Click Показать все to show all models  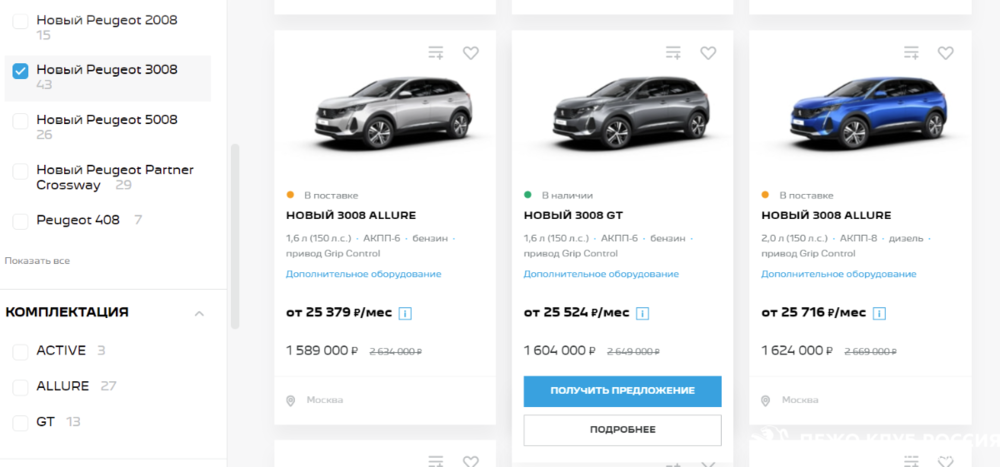[37, 261]
